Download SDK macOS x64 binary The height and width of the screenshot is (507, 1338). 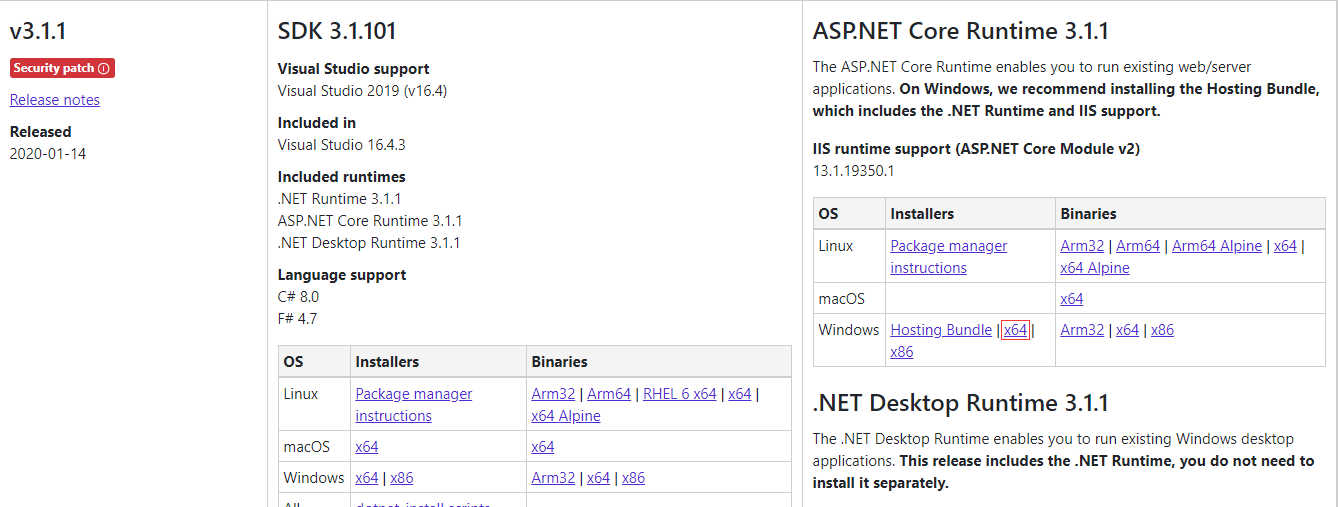pyautogui.click(x=543, y=447)
